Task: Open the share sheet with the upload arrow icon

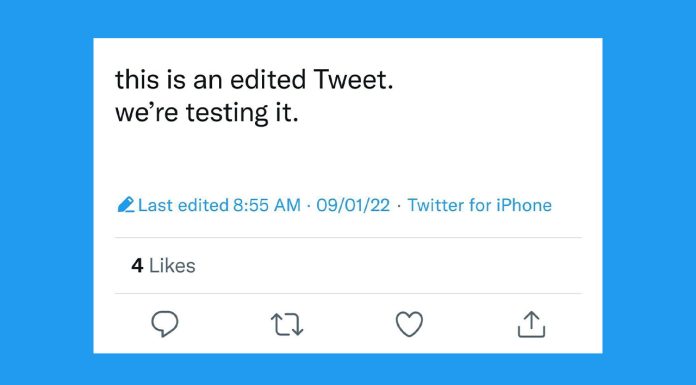Action: [x=531, y=324]
